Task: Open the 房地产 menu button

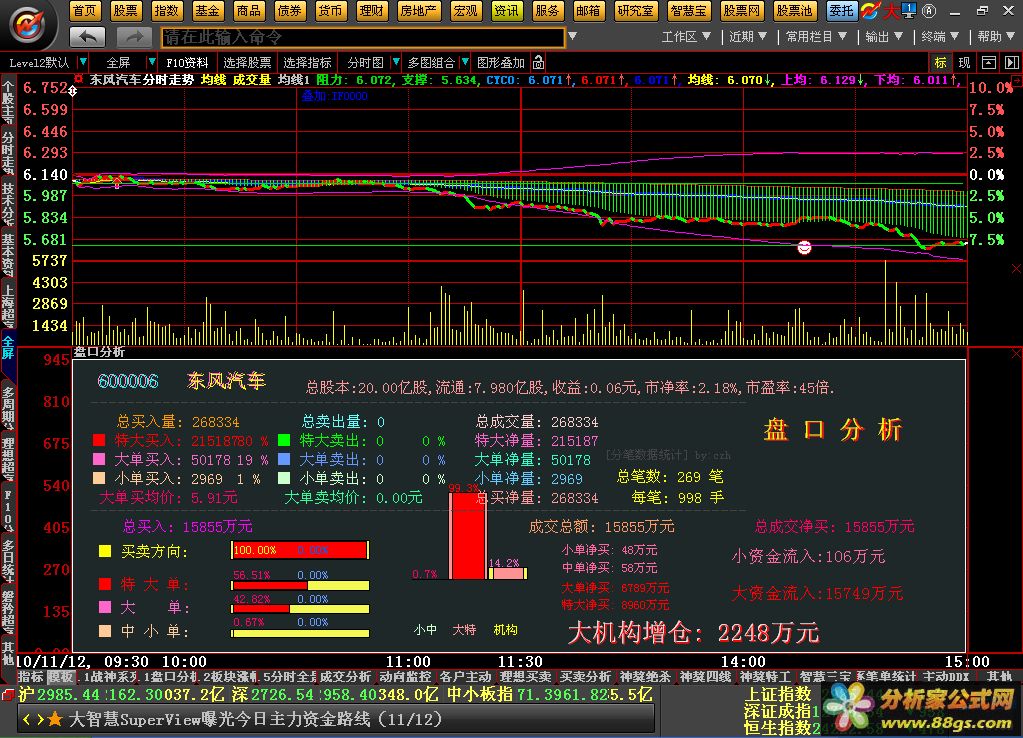Action: (419, 10)
